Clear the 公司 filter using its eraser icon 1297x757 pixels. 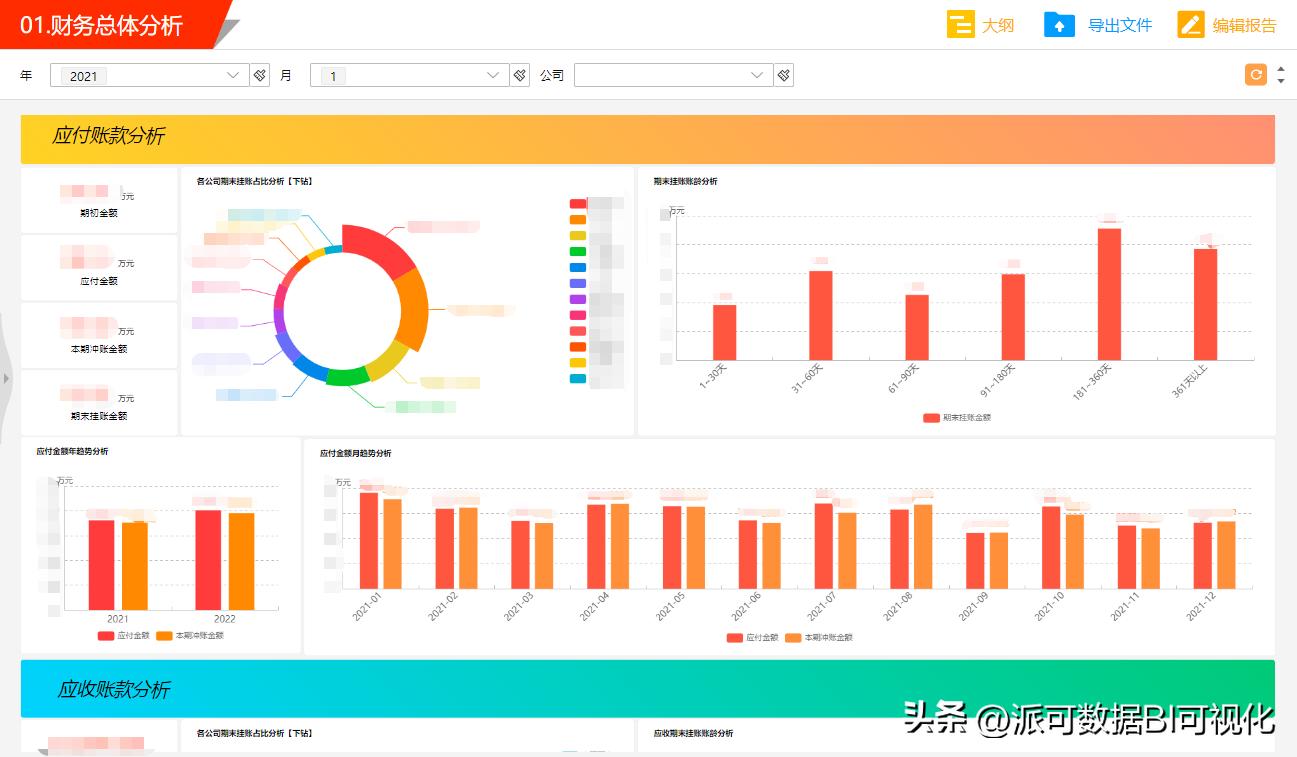[783, 74]
